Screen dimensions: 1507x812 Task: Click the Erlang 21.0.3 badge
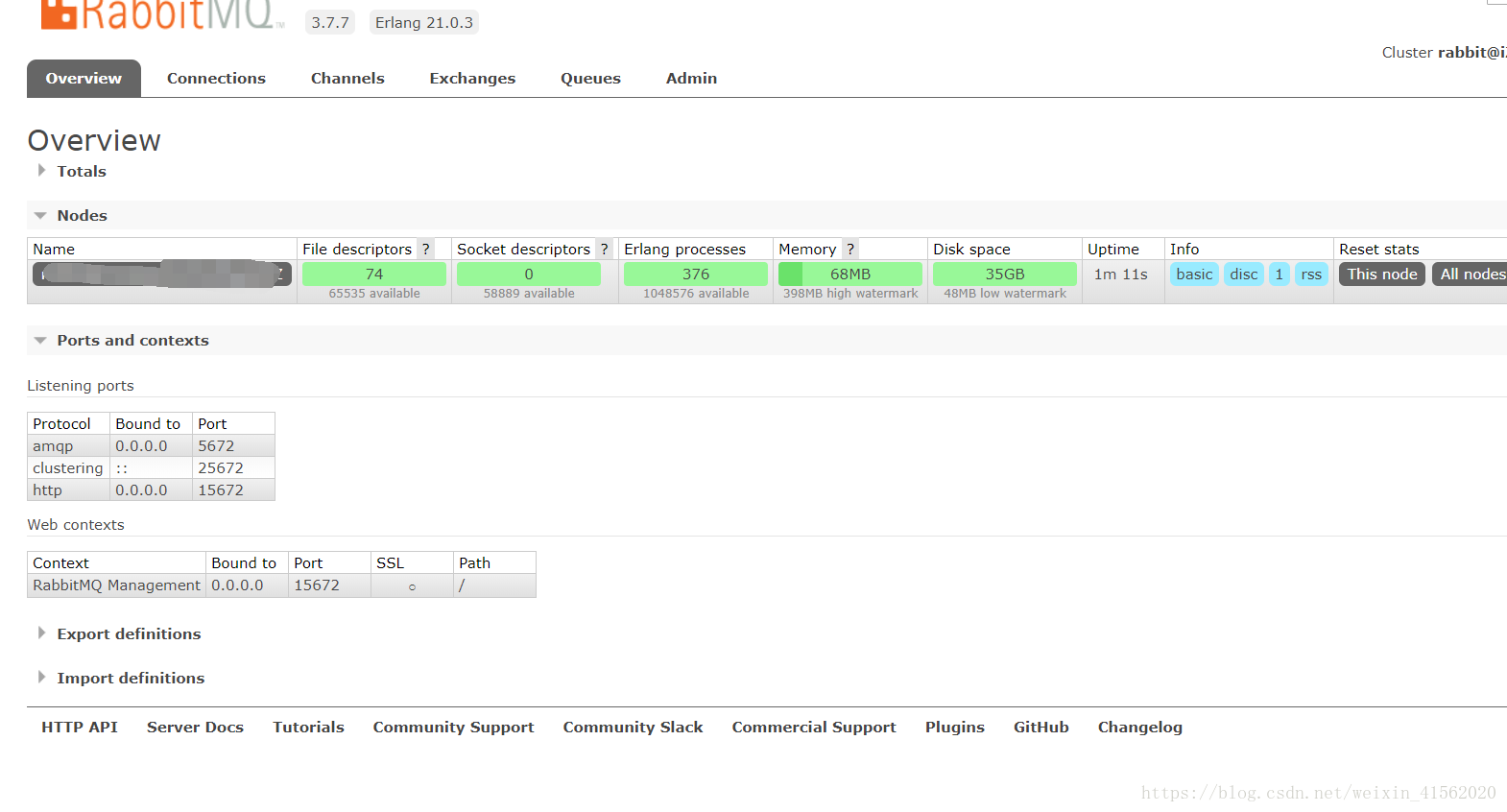[424, 22]
